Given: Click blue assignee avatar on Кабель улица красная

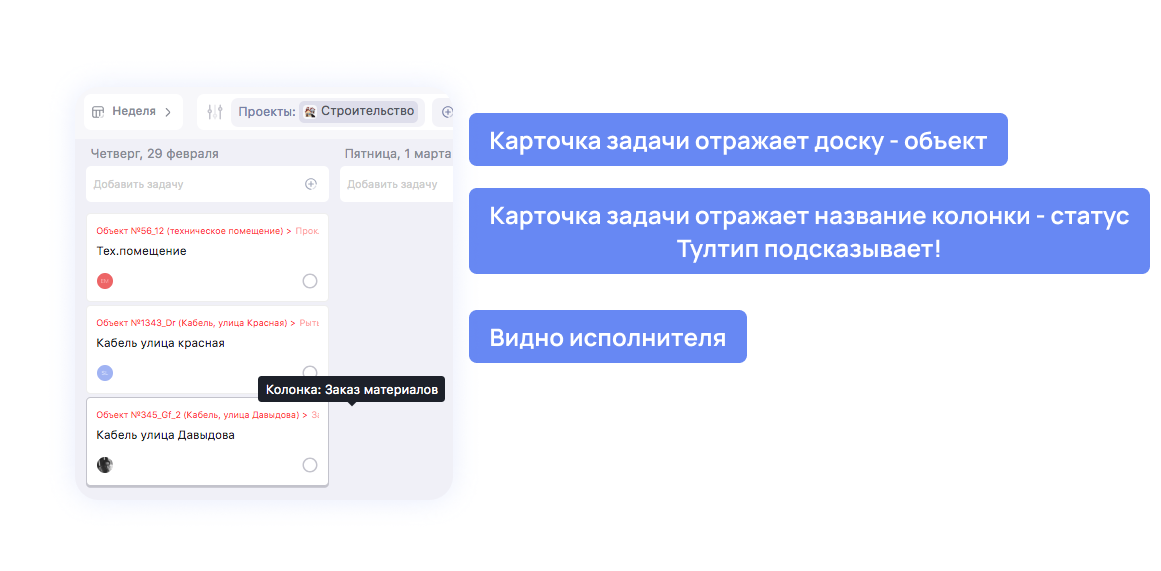Looking at the screenshot, I should (x=105, y=373).
